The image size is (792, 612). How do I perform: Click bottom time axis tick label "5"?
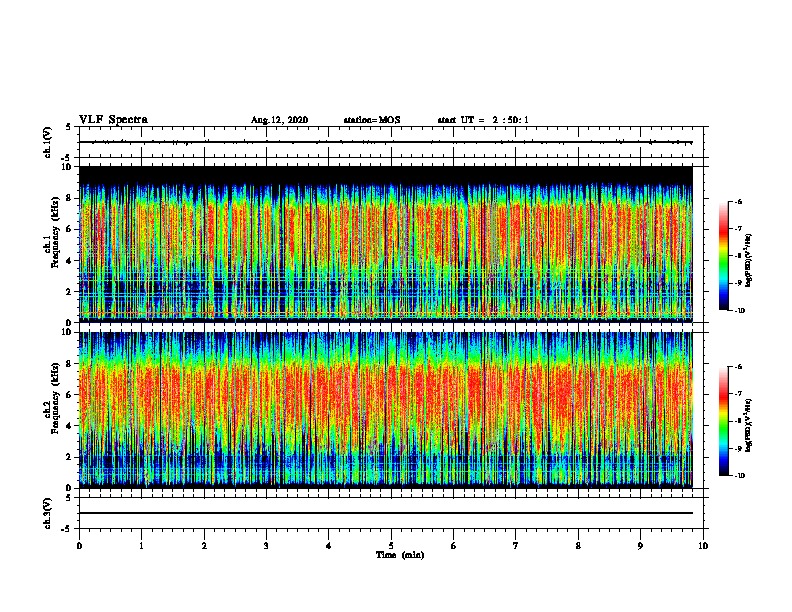(391, 546)
